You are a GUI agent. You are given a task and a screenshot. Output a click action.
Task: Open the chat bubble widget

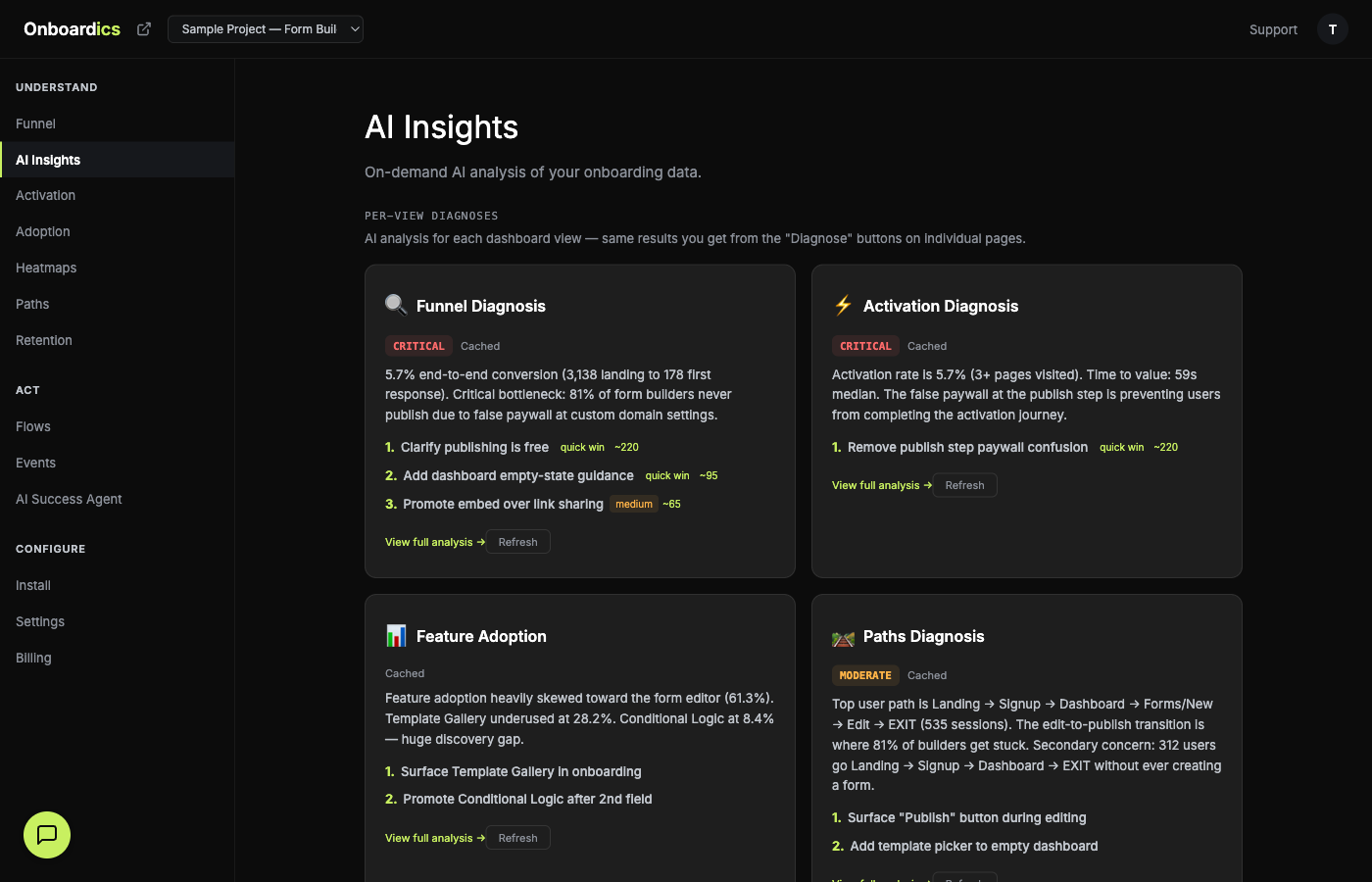pyautogui.click(x=46, y=835)
